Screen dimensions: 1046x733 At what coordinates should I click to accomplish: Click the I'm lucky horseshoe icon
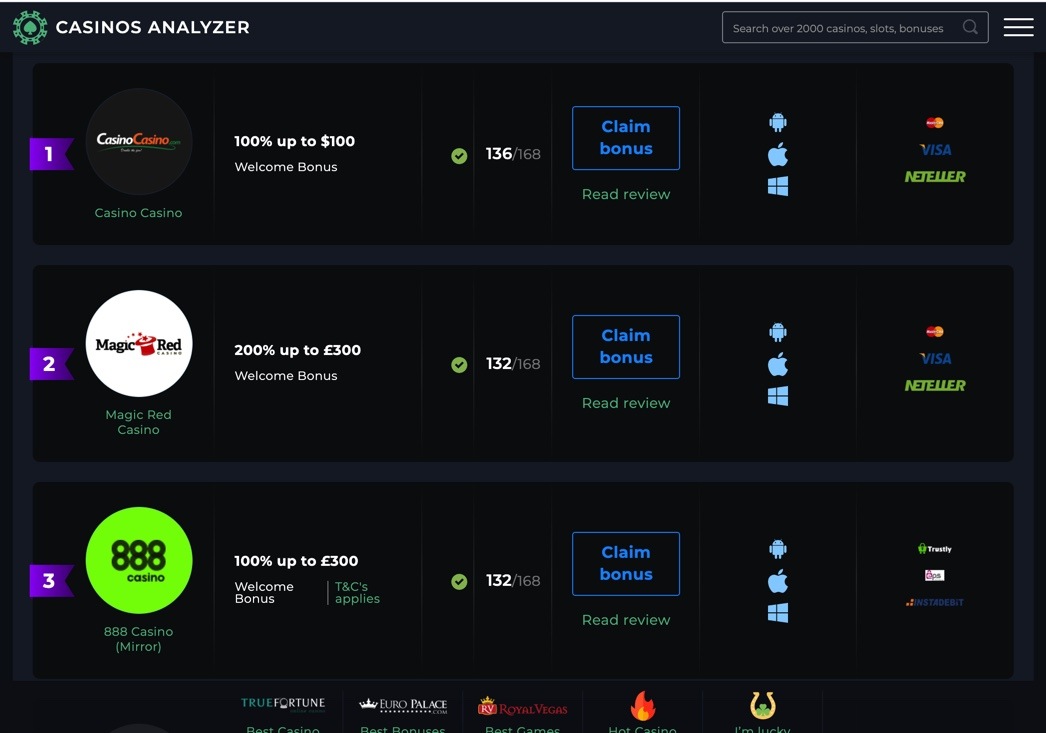(x=762, y=705)
